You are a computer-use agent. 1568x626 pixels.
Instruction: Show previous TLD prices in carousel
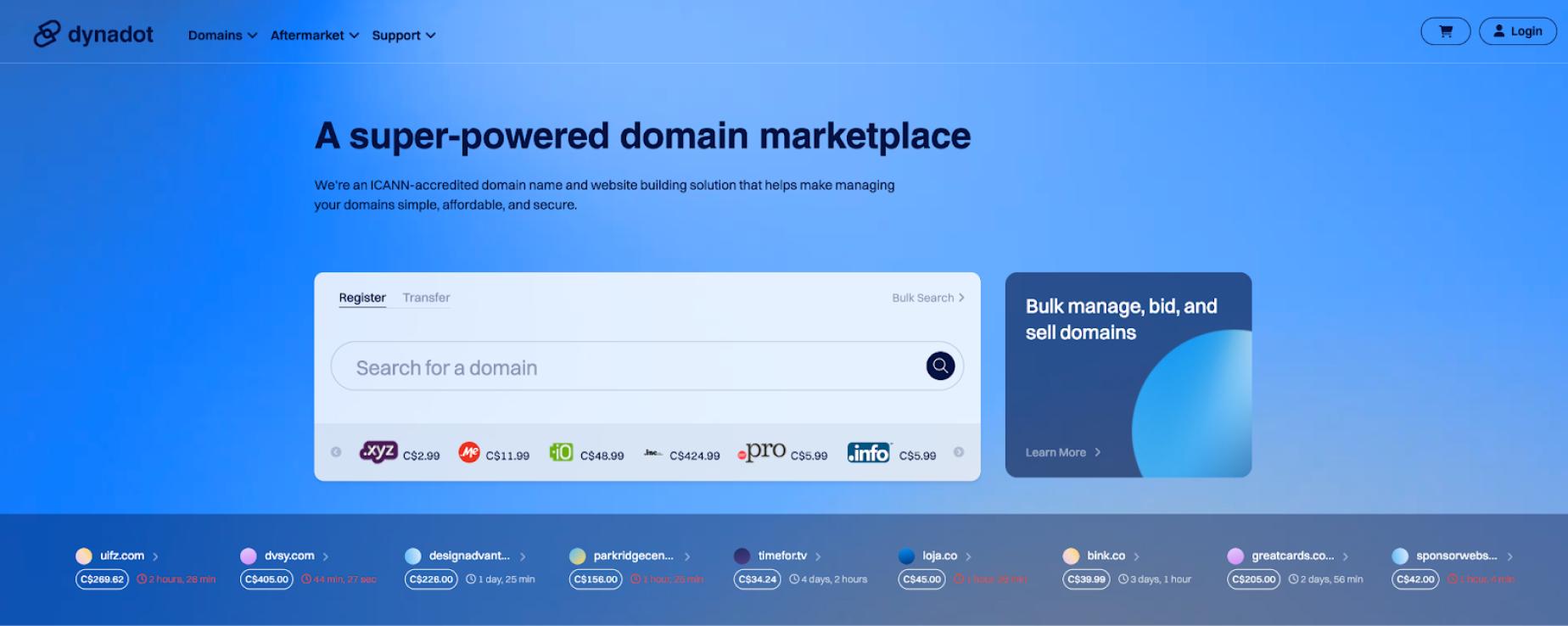(x=336, y=452)
